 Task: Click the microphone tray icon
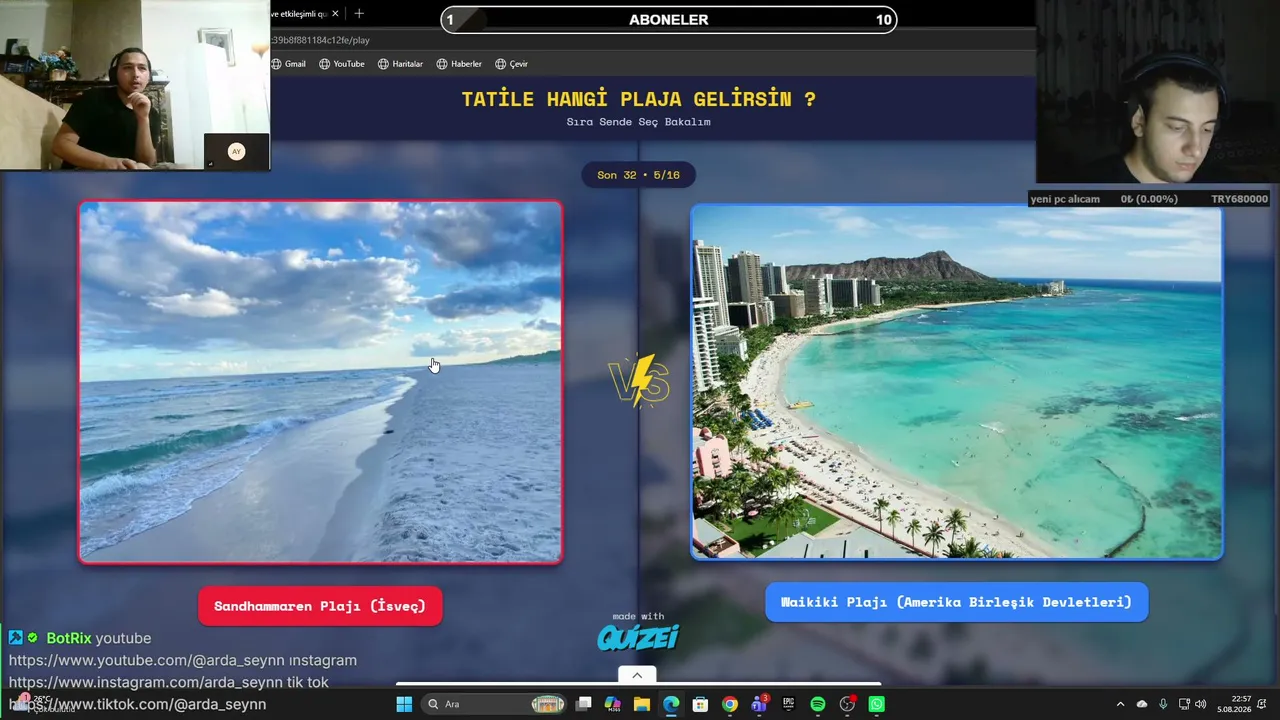1163,704
